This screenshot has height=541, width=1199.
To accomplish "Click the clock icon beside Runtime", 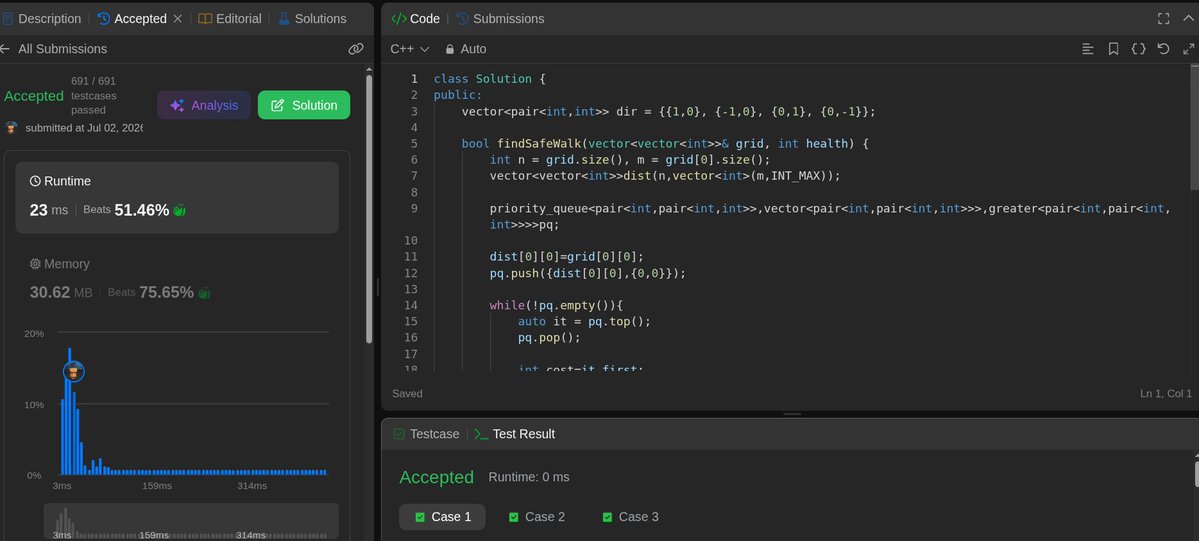I will [35, 181].
